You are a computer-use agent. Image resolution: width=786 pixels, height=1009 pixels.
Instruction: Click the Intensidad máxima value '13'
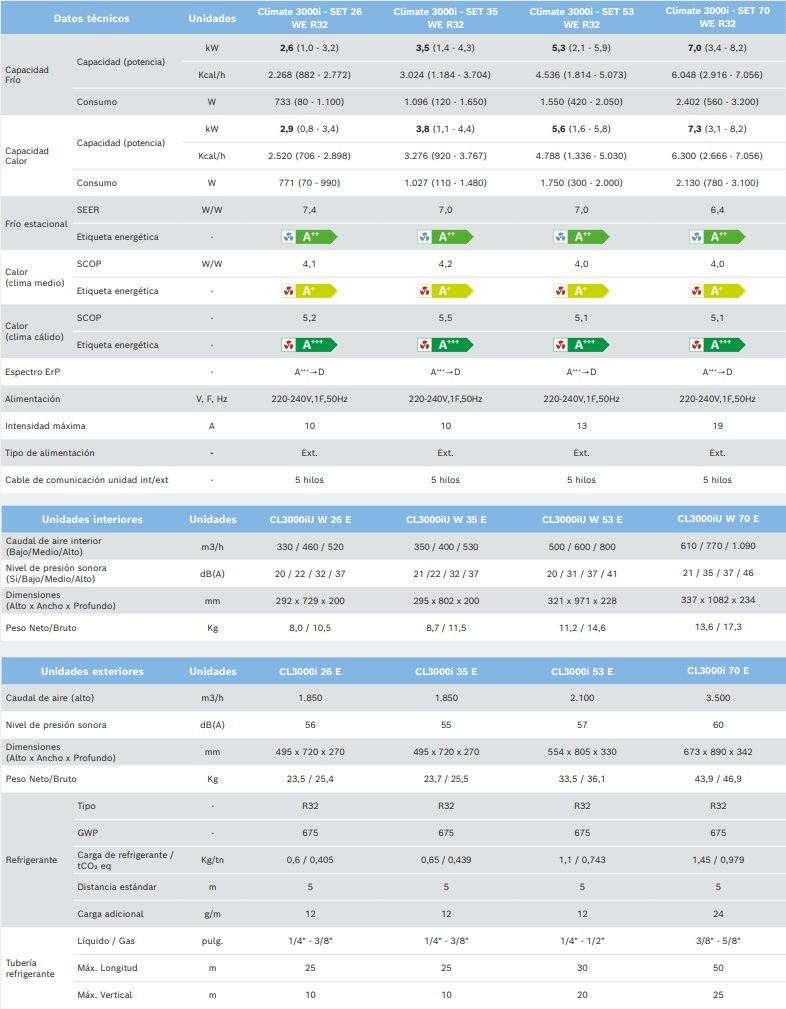tap(581, 426)
